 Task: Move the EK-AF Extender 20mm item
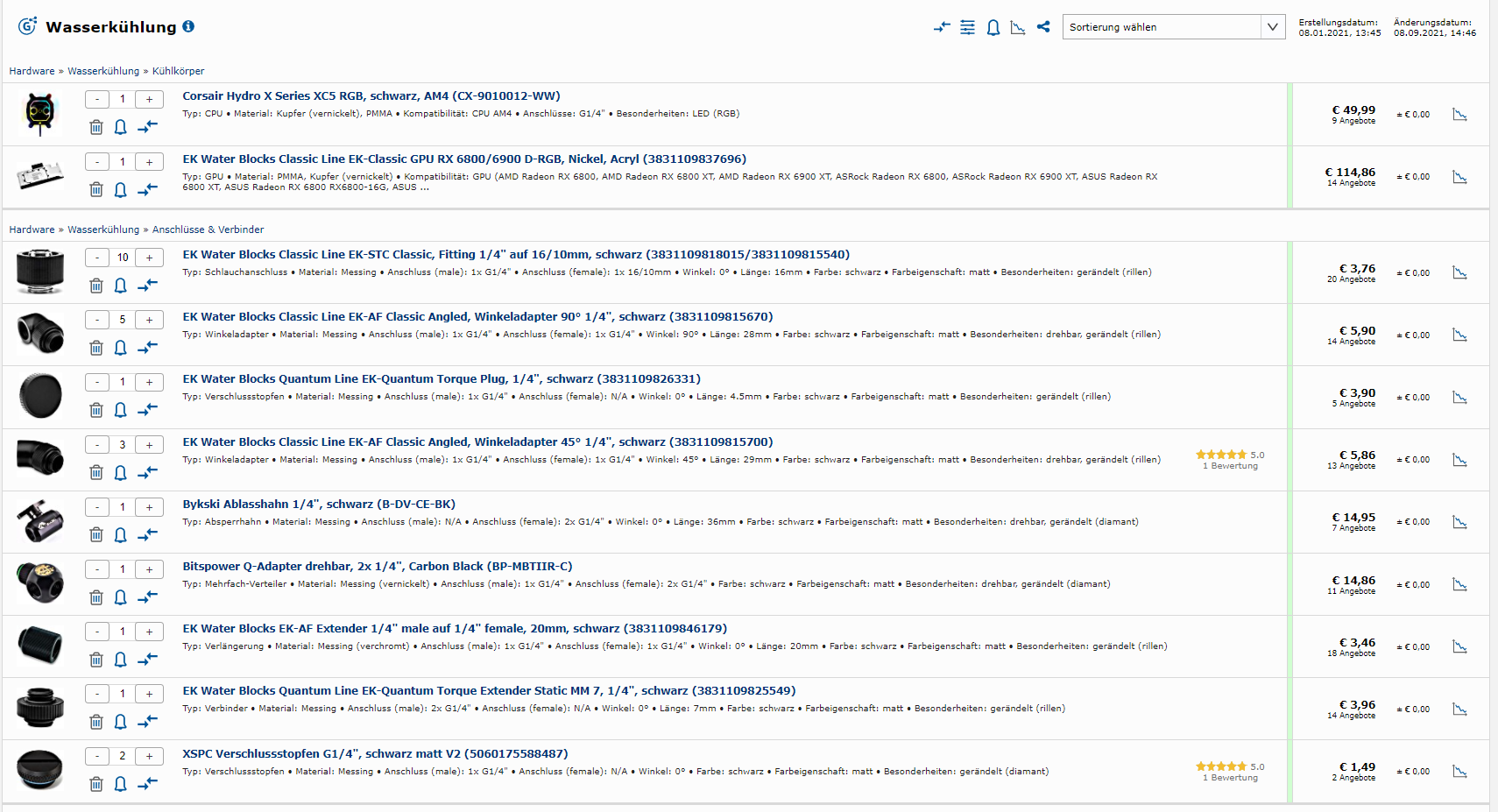tap(147, 659)
